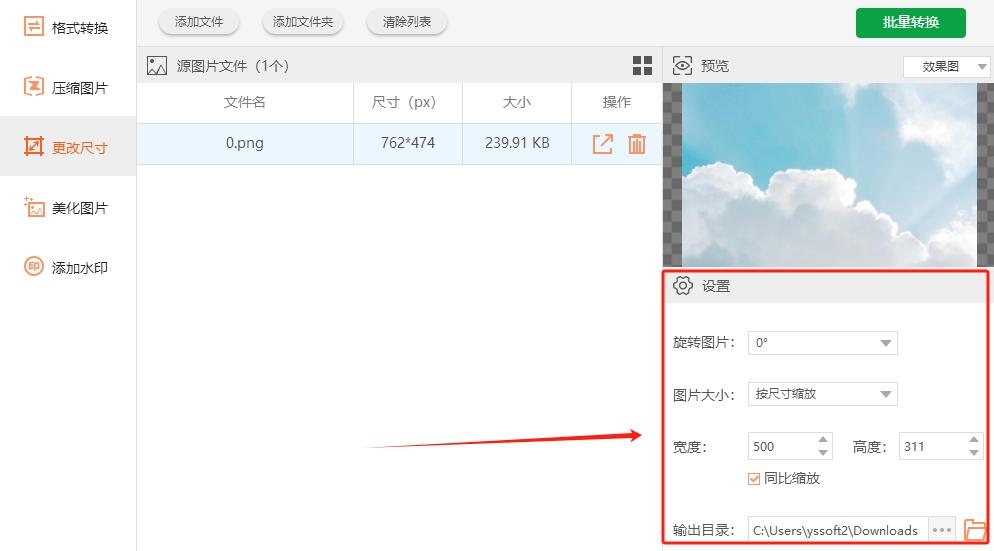Click the 尺寸（px）column header

point(408,103)
